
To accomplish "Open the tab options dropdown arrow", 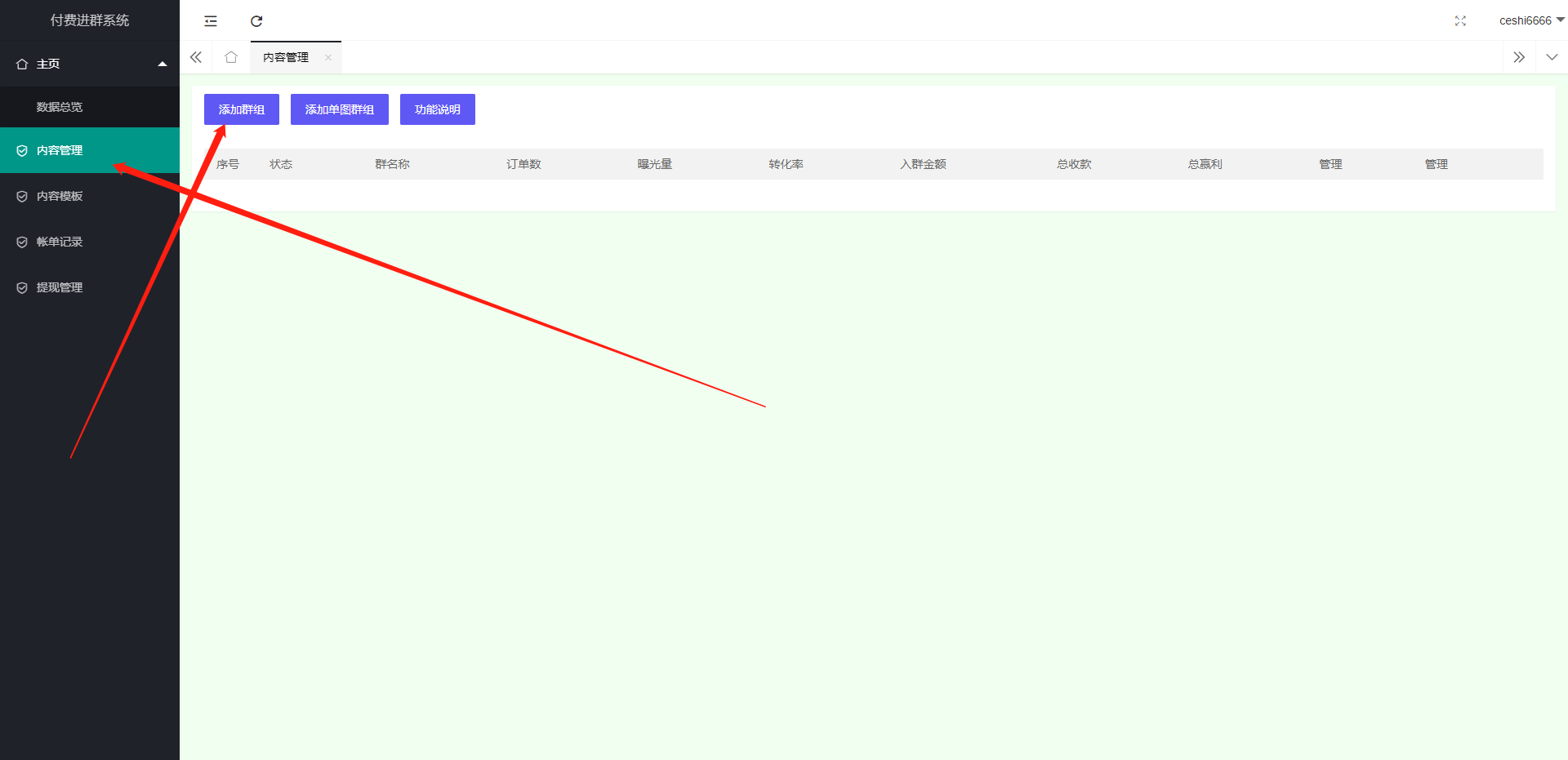I will point(1552,57).
